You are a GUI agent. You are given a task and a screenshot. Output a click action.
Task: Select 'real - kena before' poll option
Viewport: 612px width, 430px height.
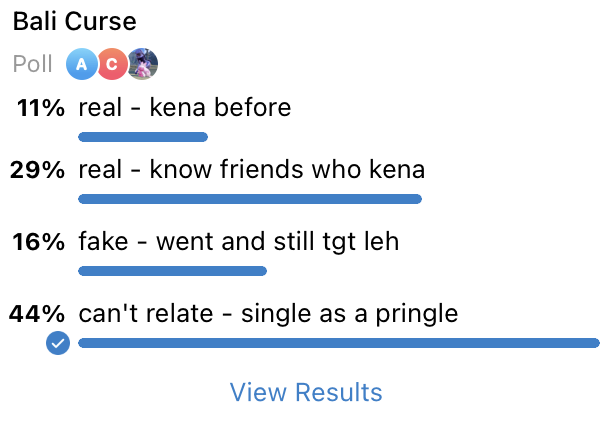184,107
